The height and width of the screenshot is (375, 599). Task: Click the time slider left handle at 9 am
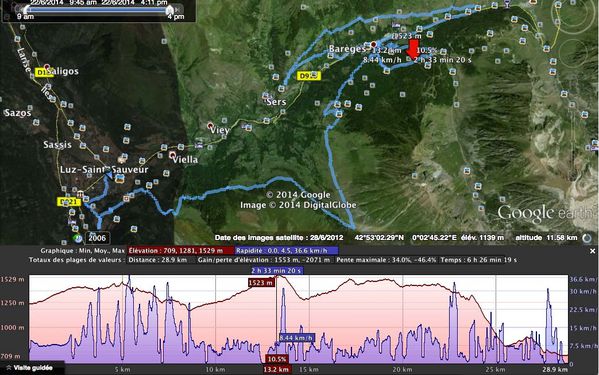click(27, 10)
